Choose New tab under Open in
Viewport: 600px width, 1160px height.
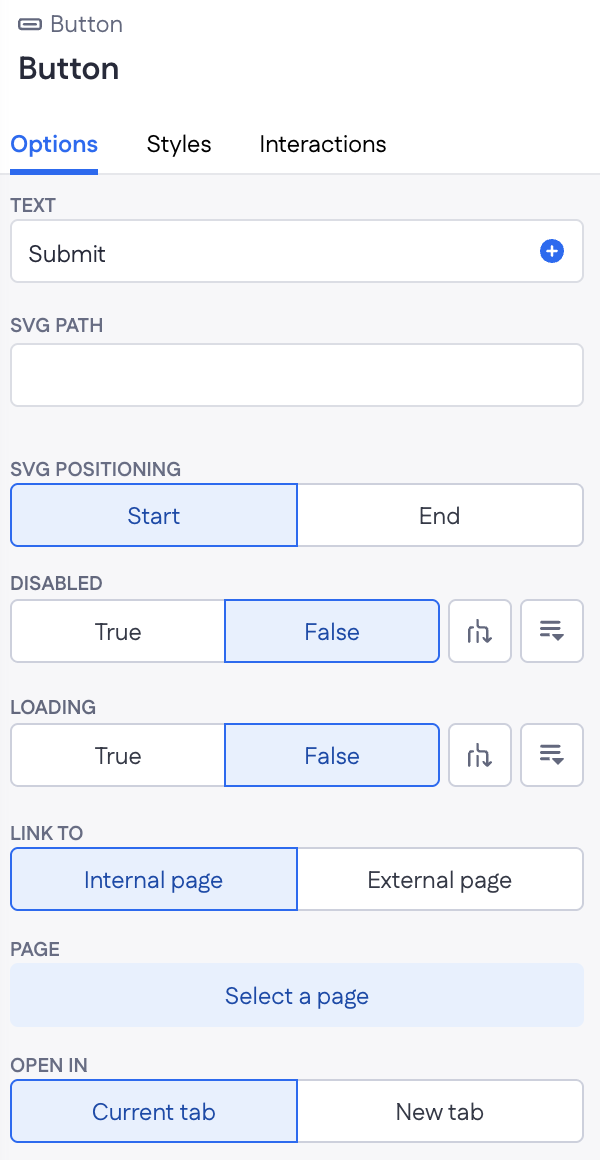[440, 1110]
